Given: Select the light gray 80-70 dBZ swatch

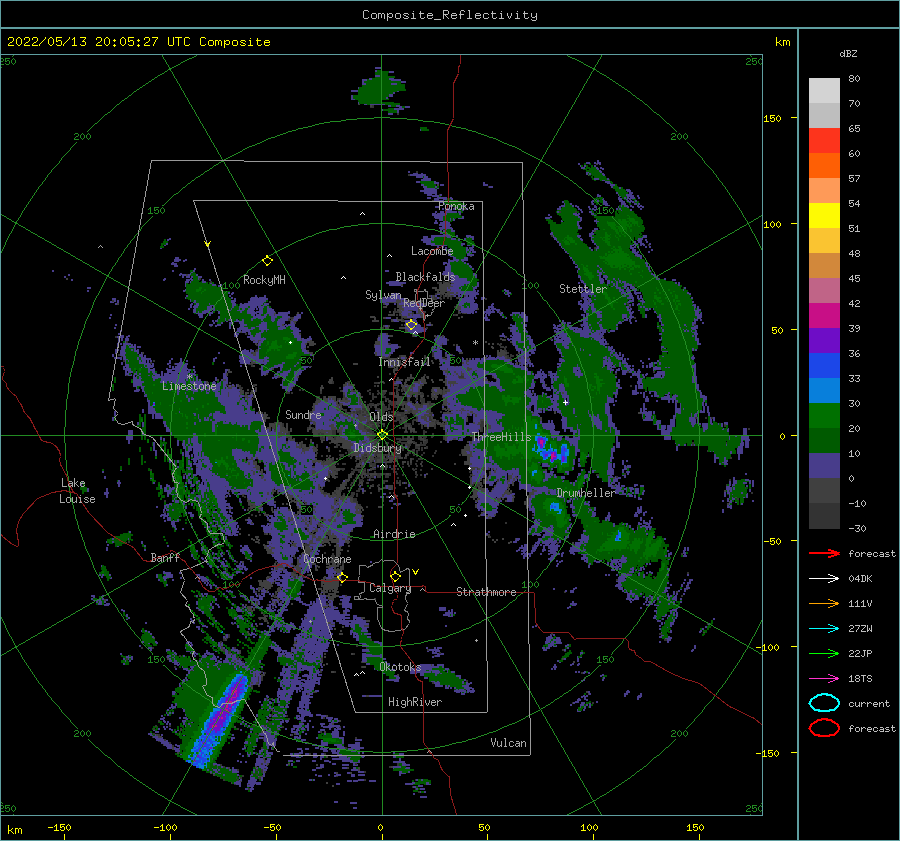Looking at the screenshot, I should [x=824, y=91].
